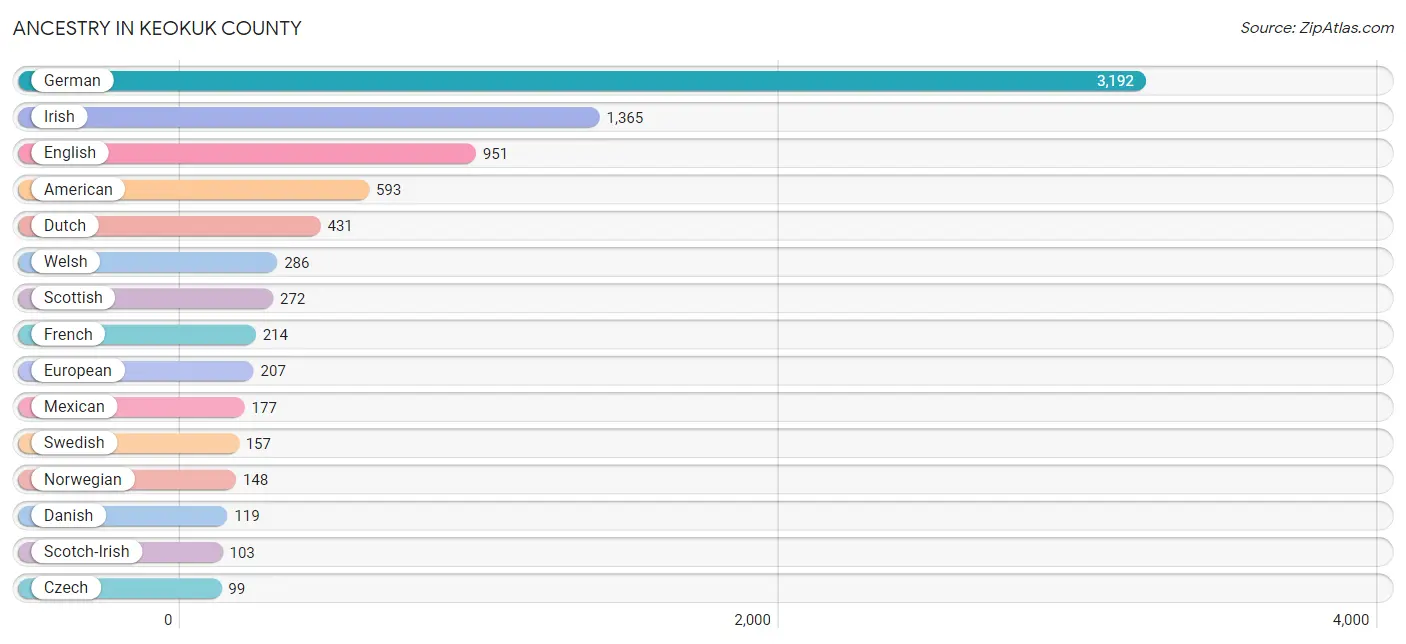Select the 214 value beside French

pyautogui.click(x=275, y=335)
